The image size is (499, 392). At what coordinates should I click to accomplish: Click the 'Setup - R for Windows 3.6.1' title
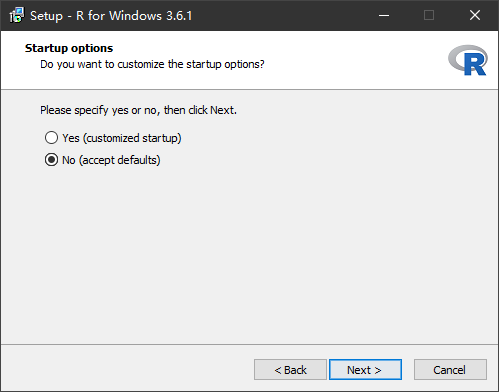coord(111,16)
